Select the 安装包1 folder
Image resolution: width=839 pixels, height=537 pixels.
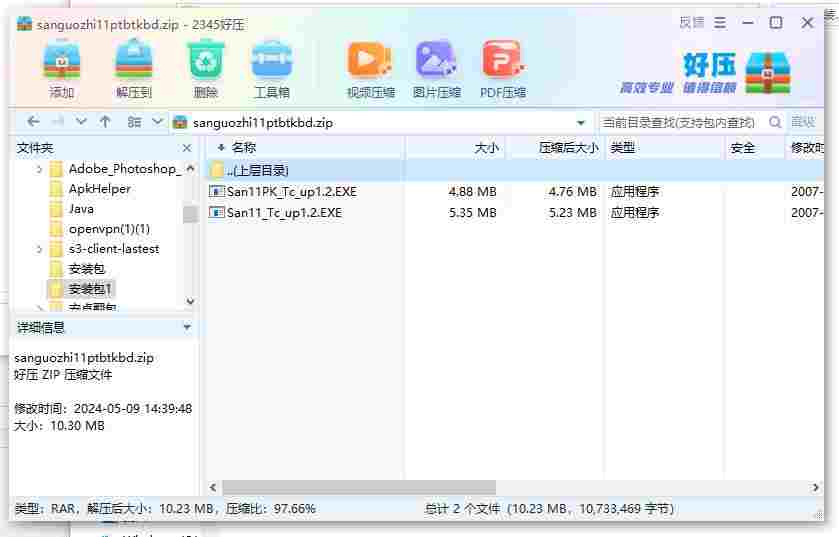90,289
